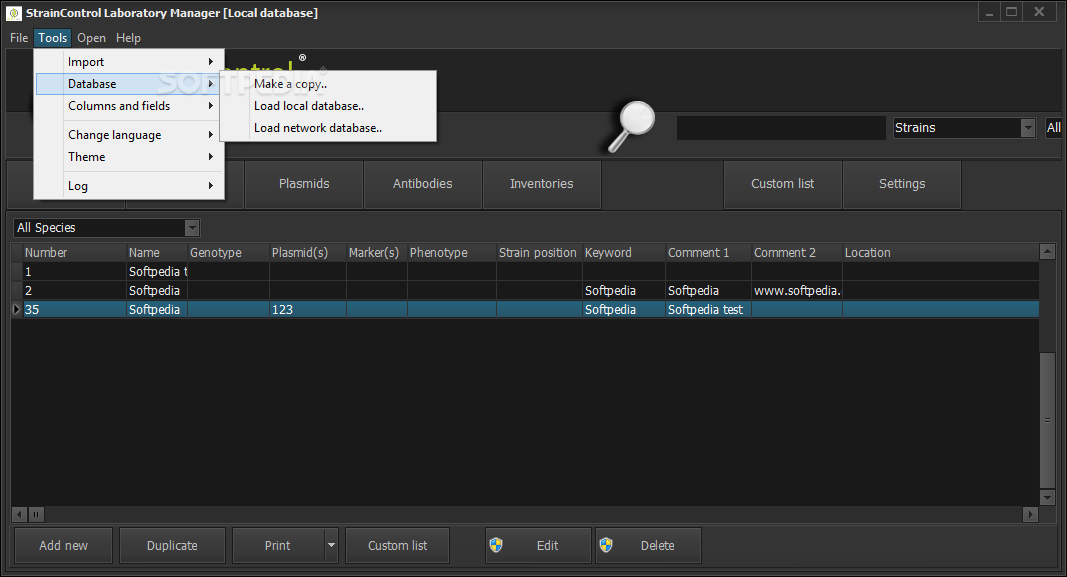Screen dimensions: 1067x577
Task: Click the All button beside Strains
Action: click(x=1053, y=128)
